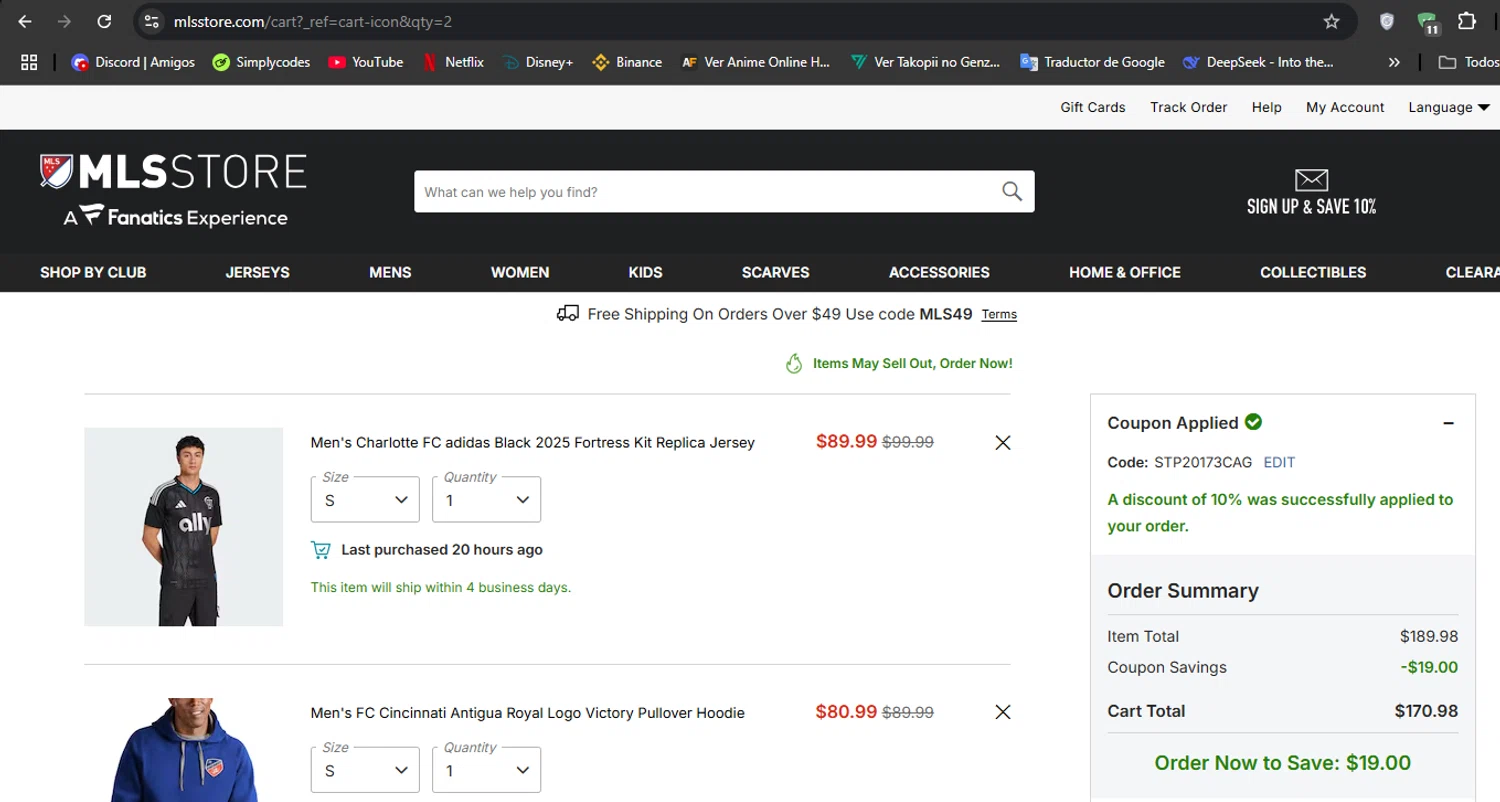Click the Sign Up & Save envelope icon

click(x=1311, y=181)
